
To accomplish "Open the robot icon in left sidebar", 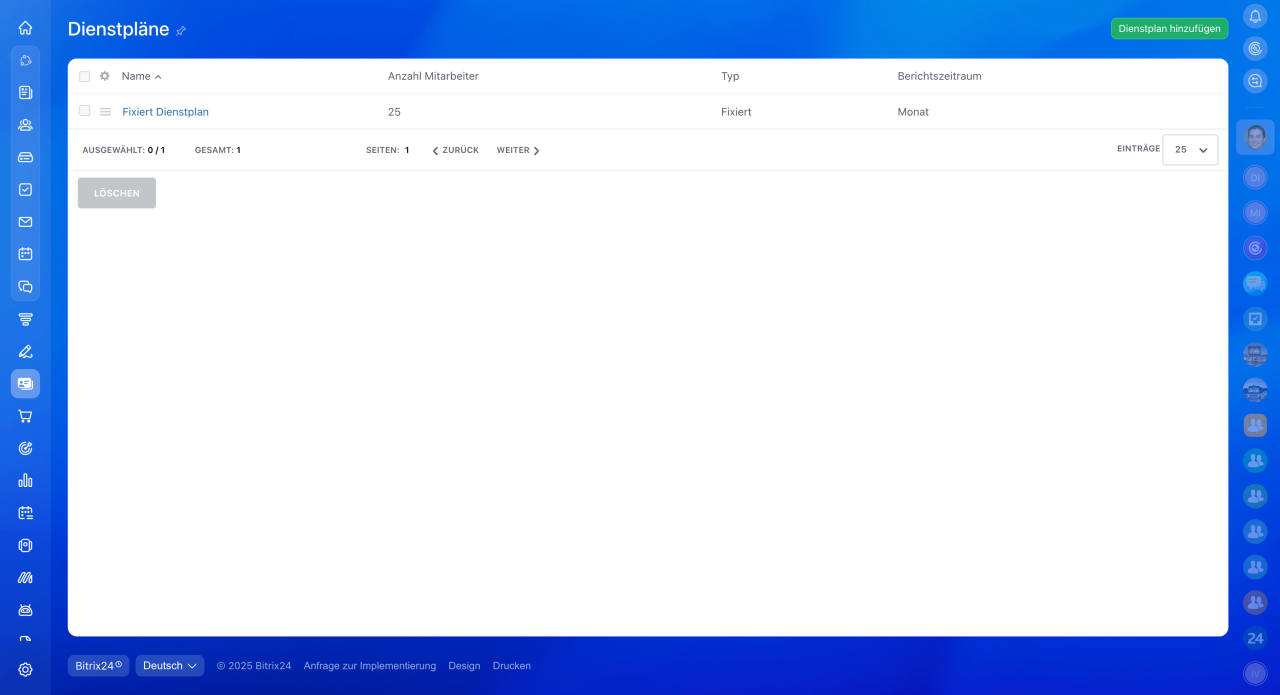I will 25,610.
